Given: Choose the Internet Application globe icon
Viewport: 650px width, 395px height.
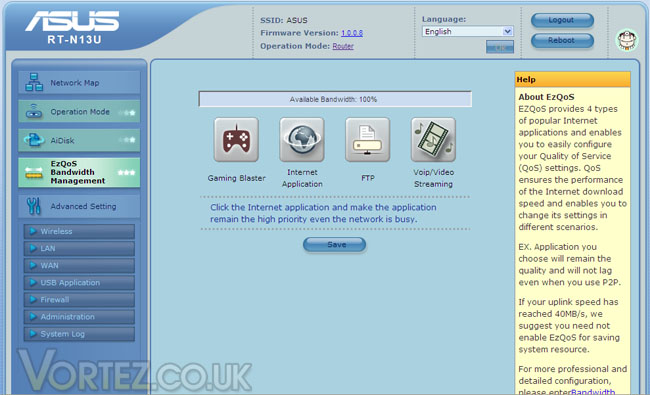Looking at the screenshot, I should click(x=302, y=140).
